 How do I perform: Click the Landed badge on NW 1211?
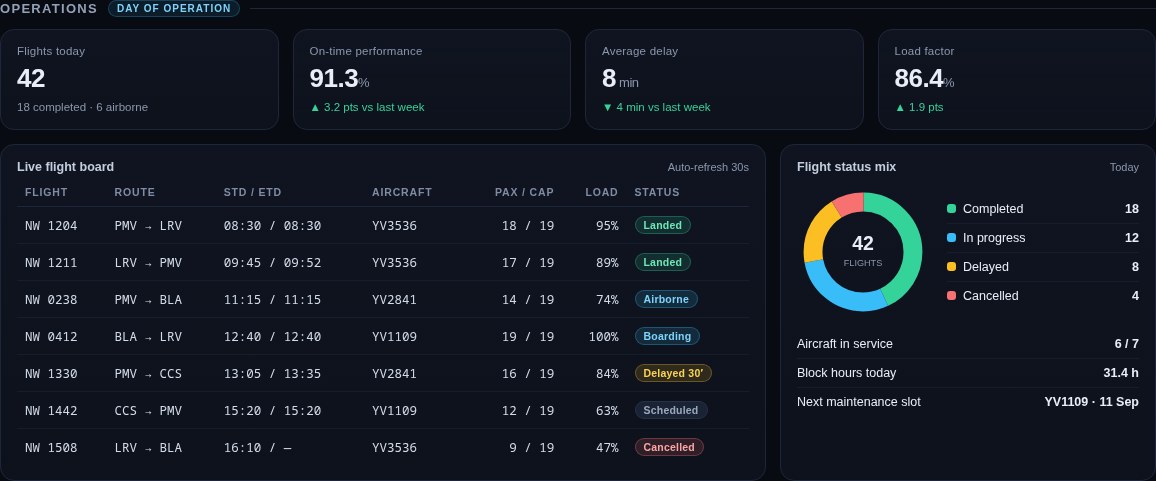663,262
